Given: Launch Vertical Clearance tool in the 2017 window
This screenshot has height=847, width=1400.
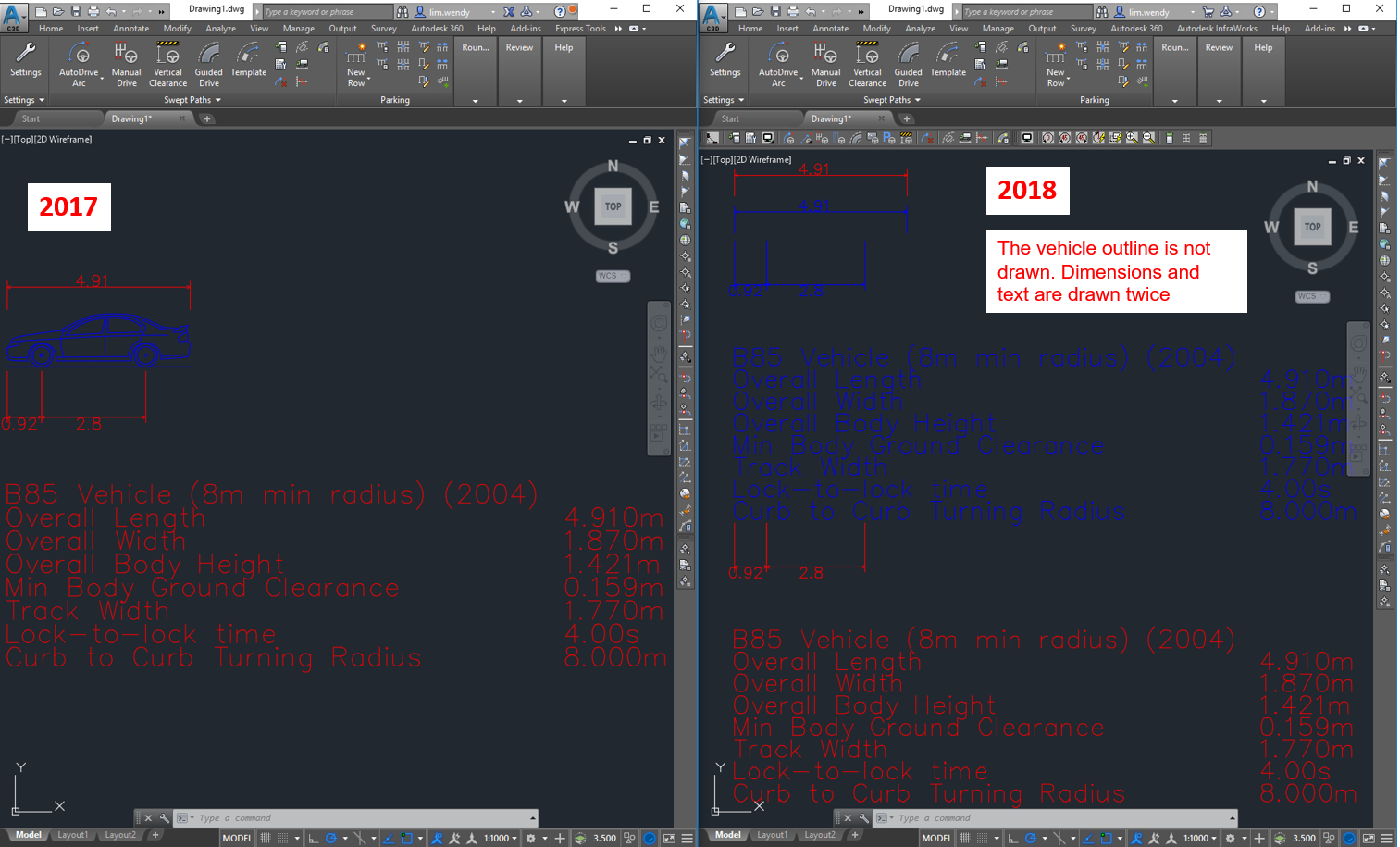Looking at the screenshot, I should (167, 65).
